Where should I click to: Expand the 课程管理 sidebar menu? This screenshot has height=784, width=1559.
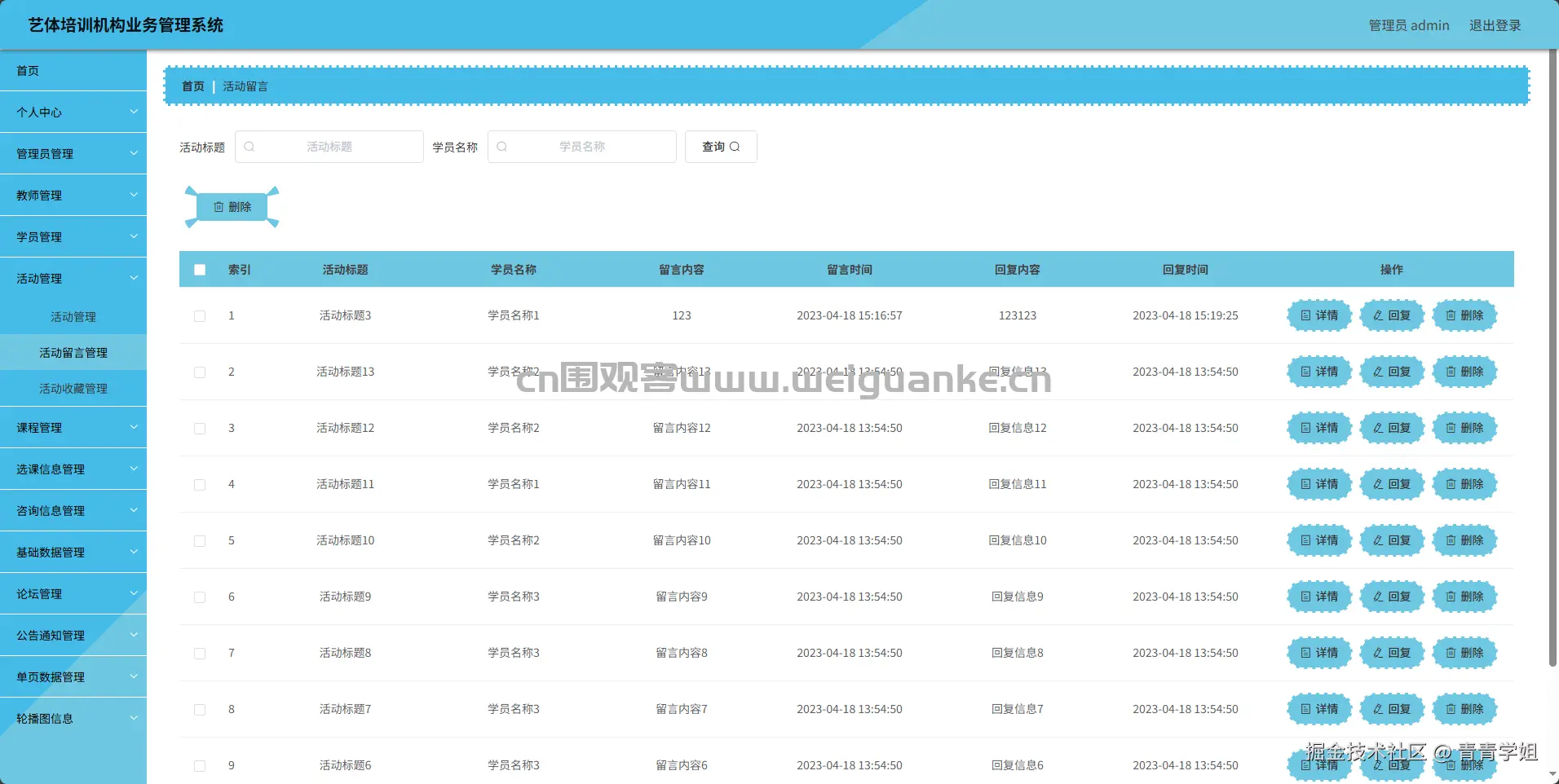(x=73, y=428)
